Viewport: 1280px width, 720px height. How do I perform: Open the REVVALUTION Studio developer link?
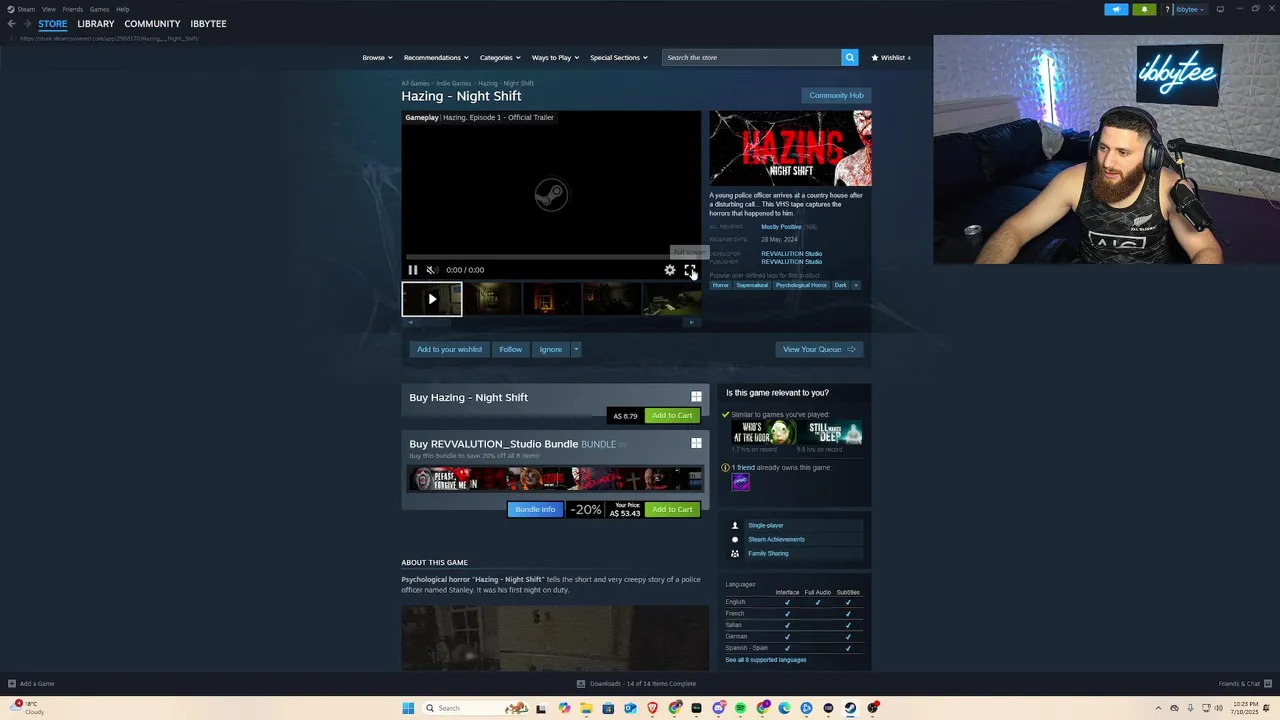(791, 254)
